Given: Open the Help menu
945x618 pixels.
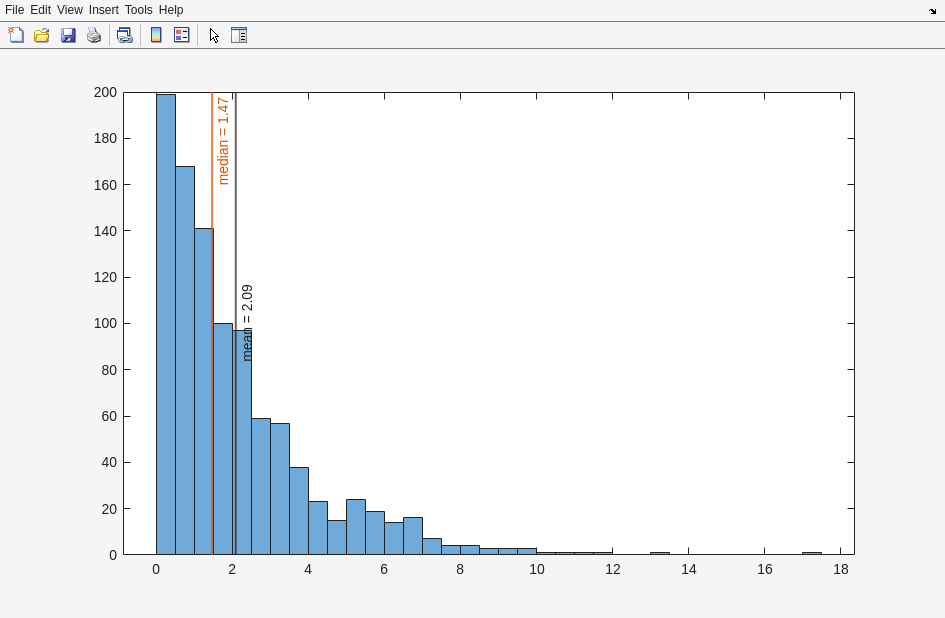Looking at the screenshot, I should pyautogui.click(x=171, y=10).
